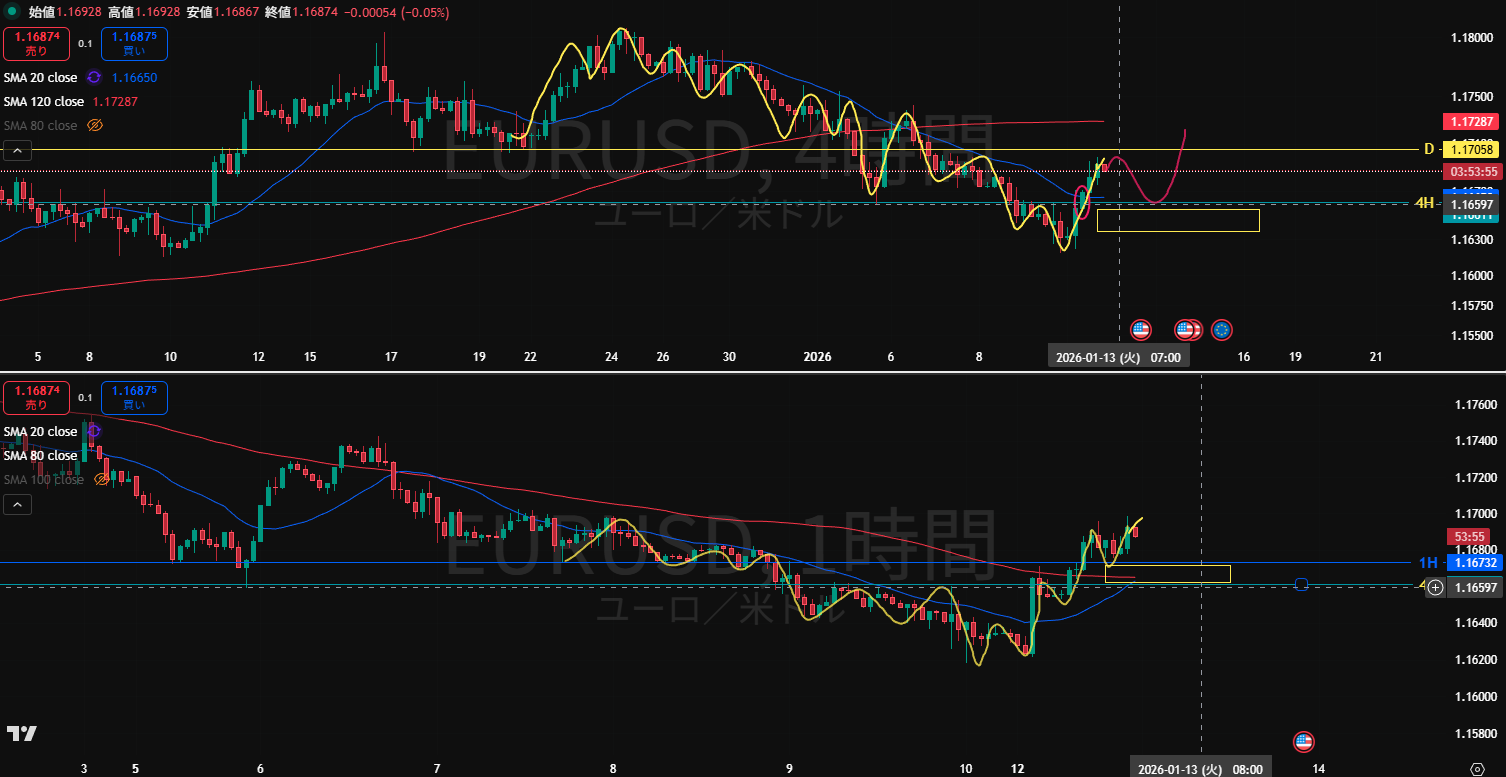Viewport: 1506px width, 777px height.
Task: Select the SMA 80 close label in lower chart
Action: (40, 456)
